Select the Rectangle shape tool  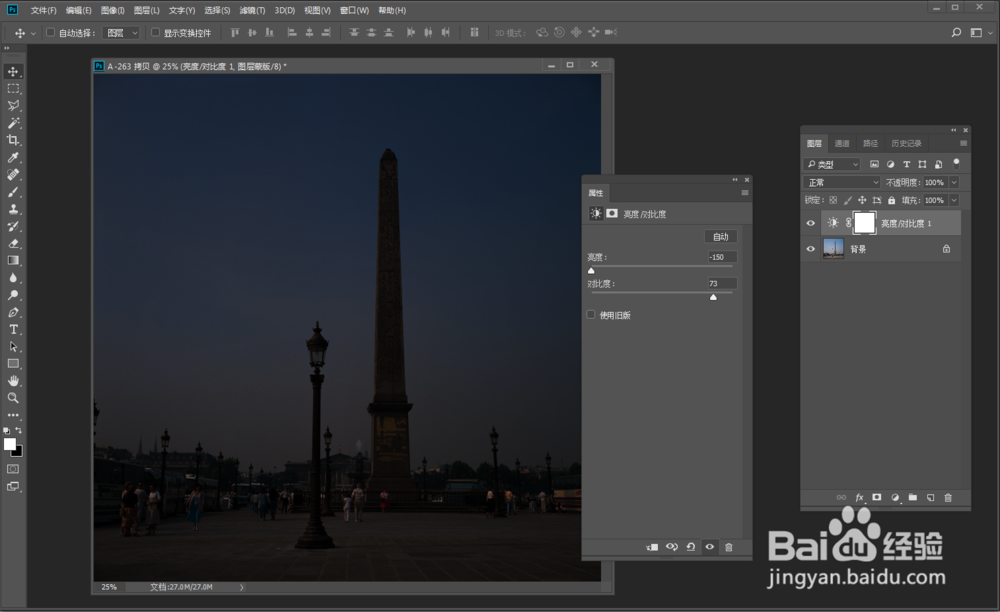13,364
